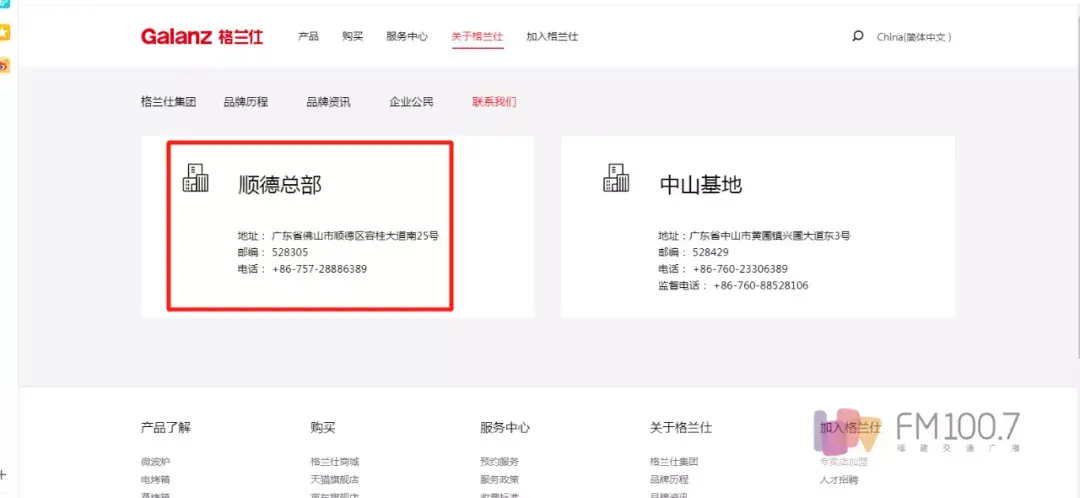This screenshot has height=498, width=1080.
Task: Open the 预约服务 footer link
Action: click(x=499, y=461)
